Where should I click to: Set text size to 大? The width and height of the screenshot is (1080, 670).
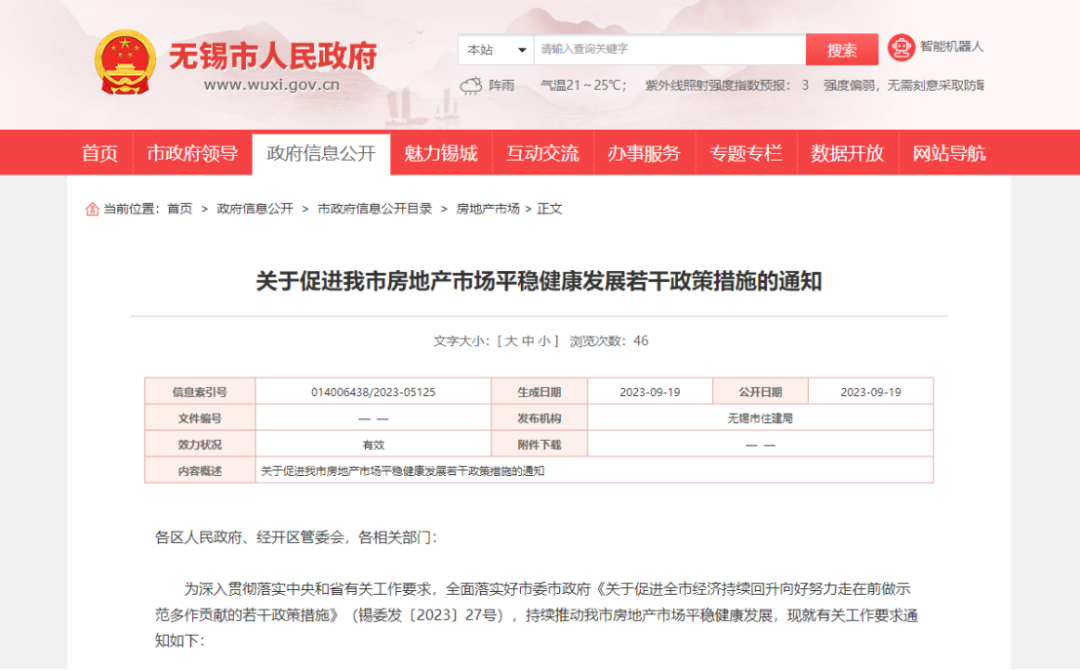coord(512,339)
